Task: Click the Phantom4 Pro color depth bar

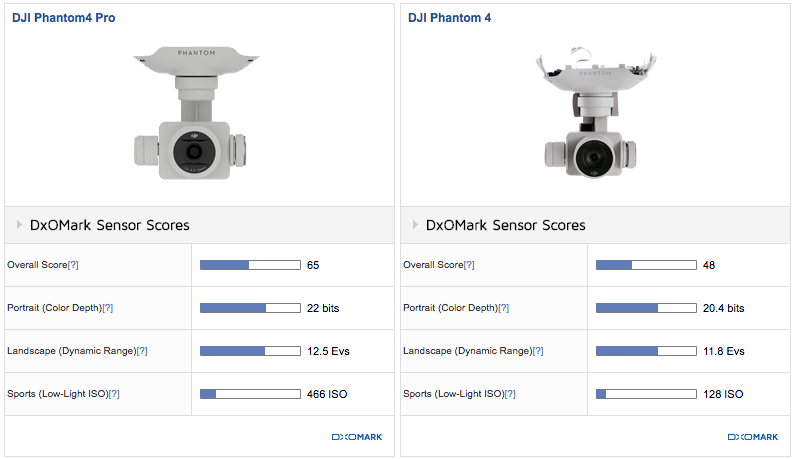Action: point(250,308)
